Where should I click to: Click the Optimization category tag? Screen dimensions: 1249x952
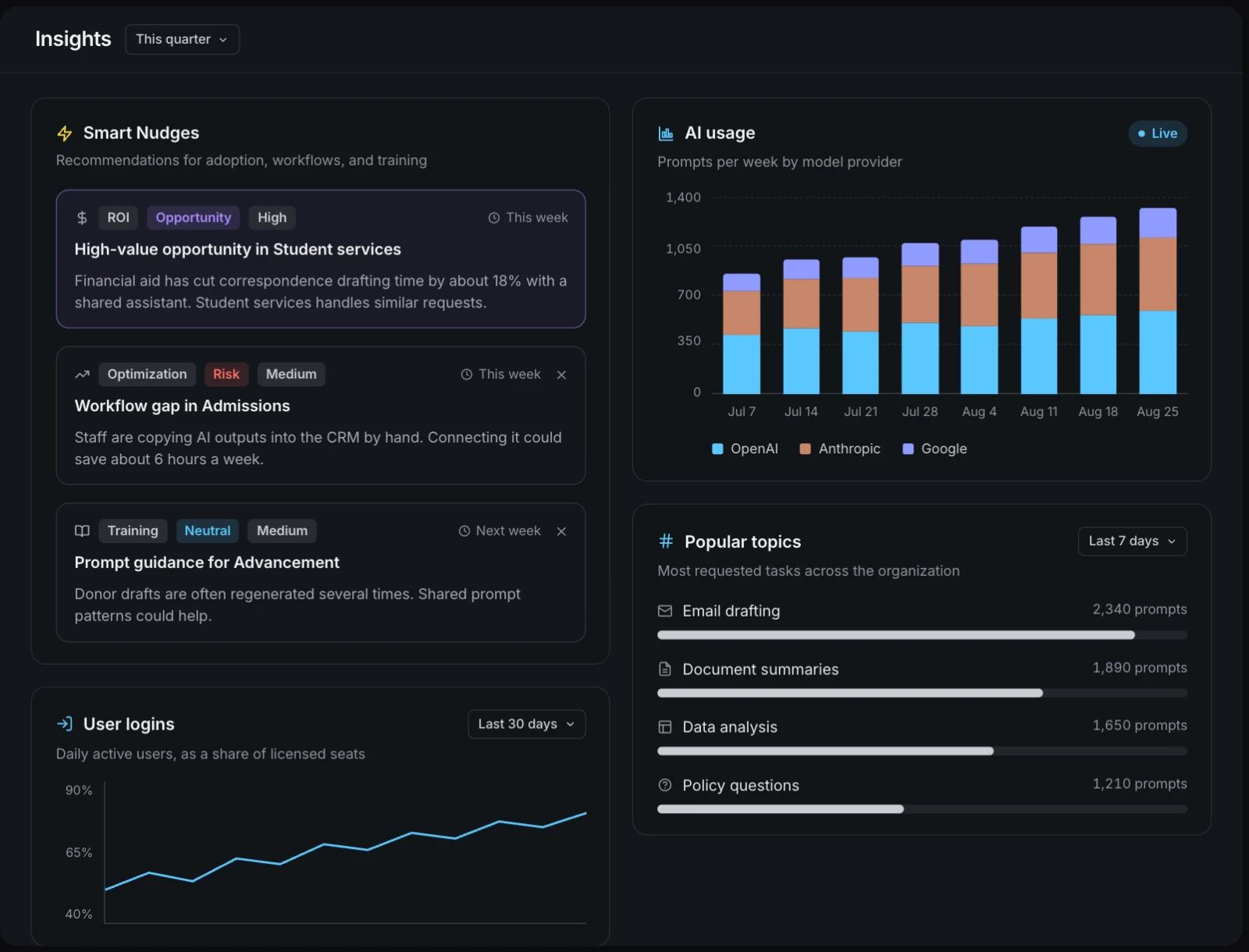[148, 375]
